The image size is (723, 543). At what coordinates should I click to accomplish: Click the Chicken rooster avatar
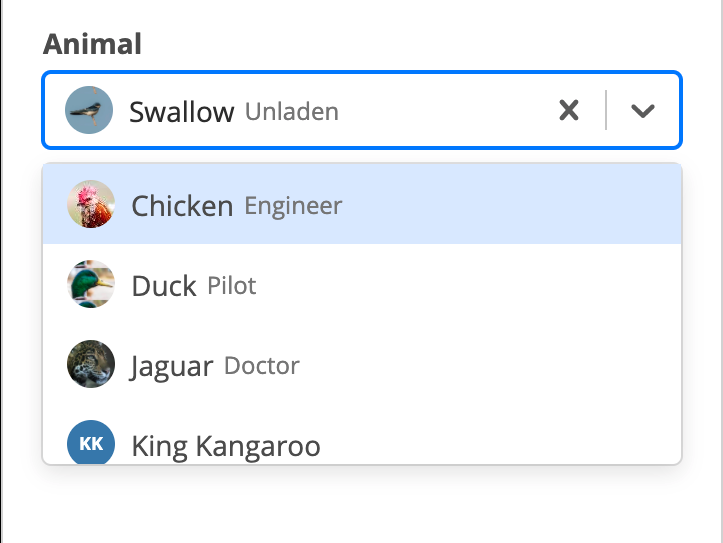(91, 205)
